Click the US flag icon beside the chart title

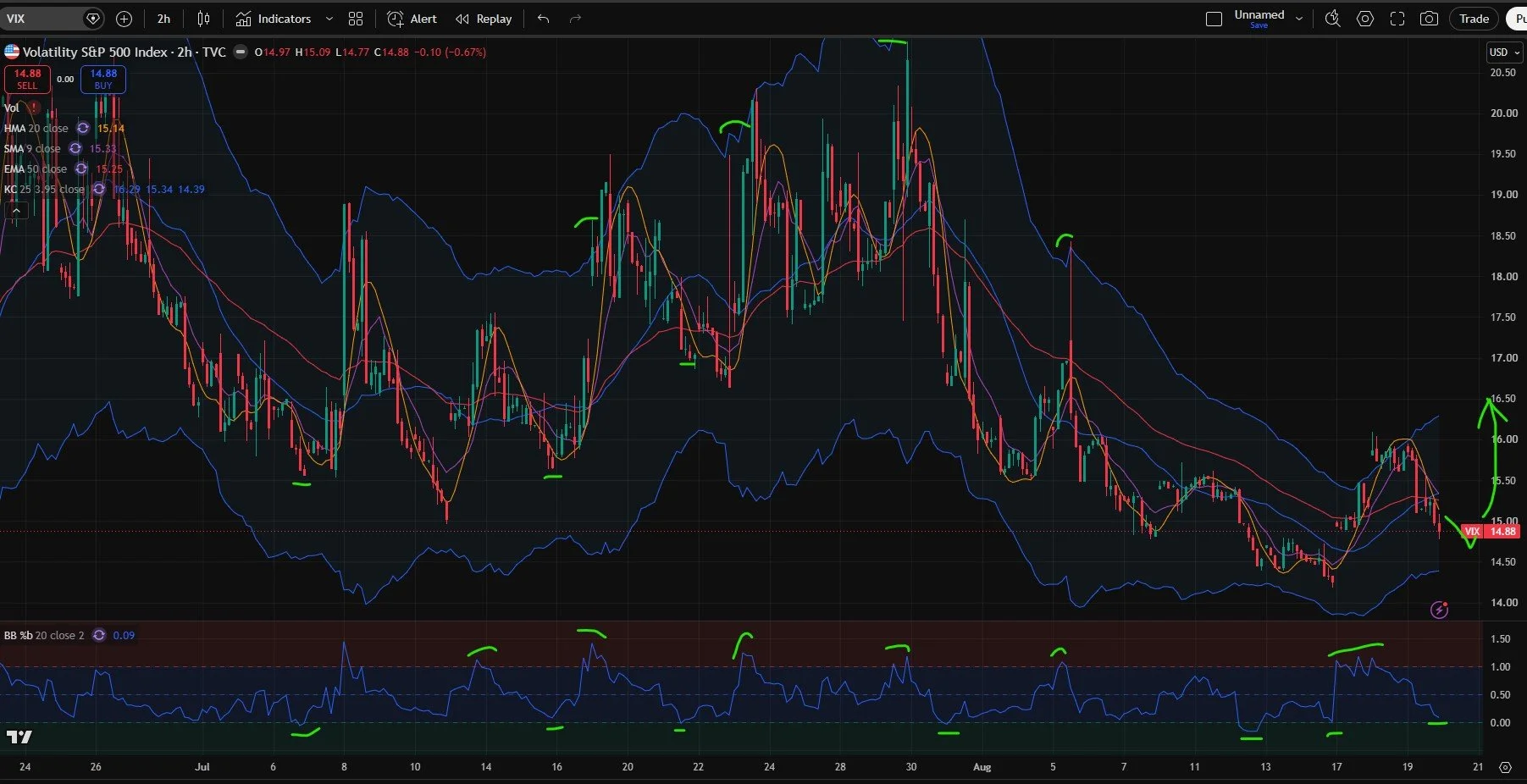(12, 52)
